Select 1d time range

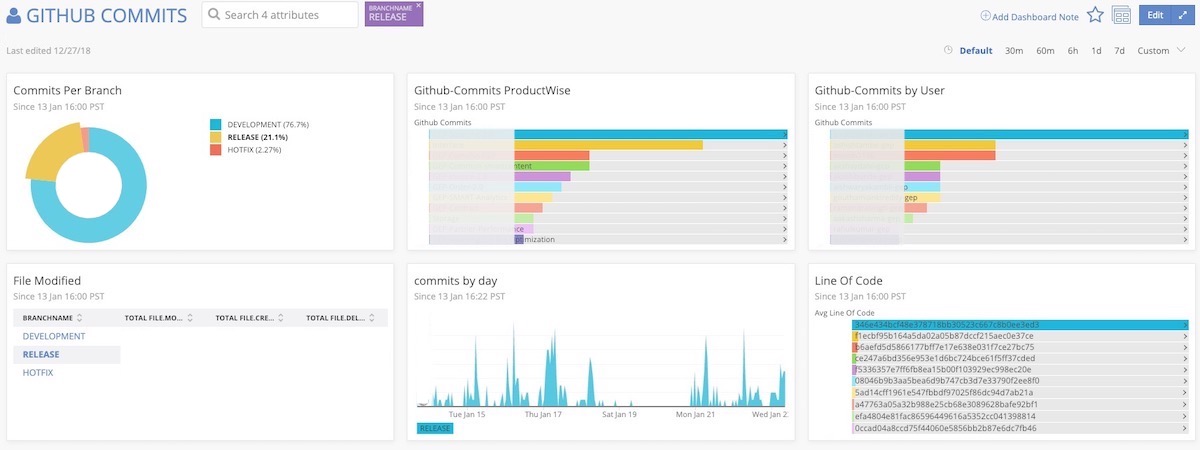point(1096,51)
